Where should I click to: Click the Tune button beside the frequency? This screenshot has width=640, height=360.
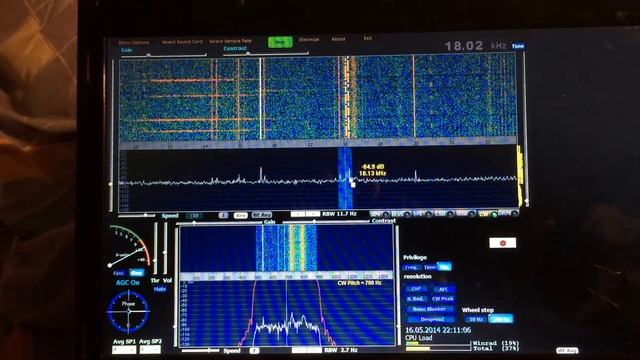pos(518,46)
